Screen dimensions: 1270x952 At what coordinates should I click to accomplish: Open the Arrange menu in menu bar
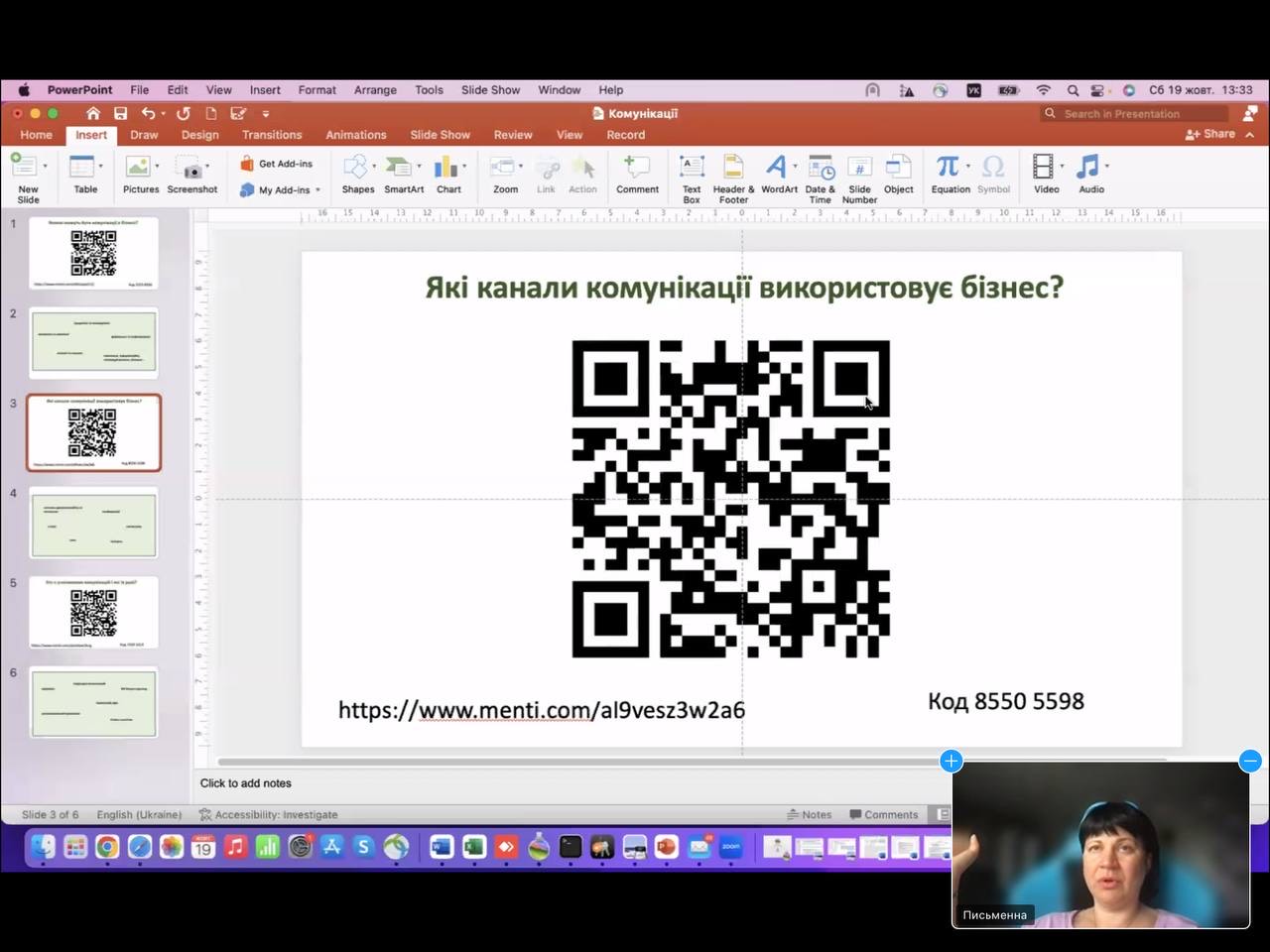click(x=375, y=89)
